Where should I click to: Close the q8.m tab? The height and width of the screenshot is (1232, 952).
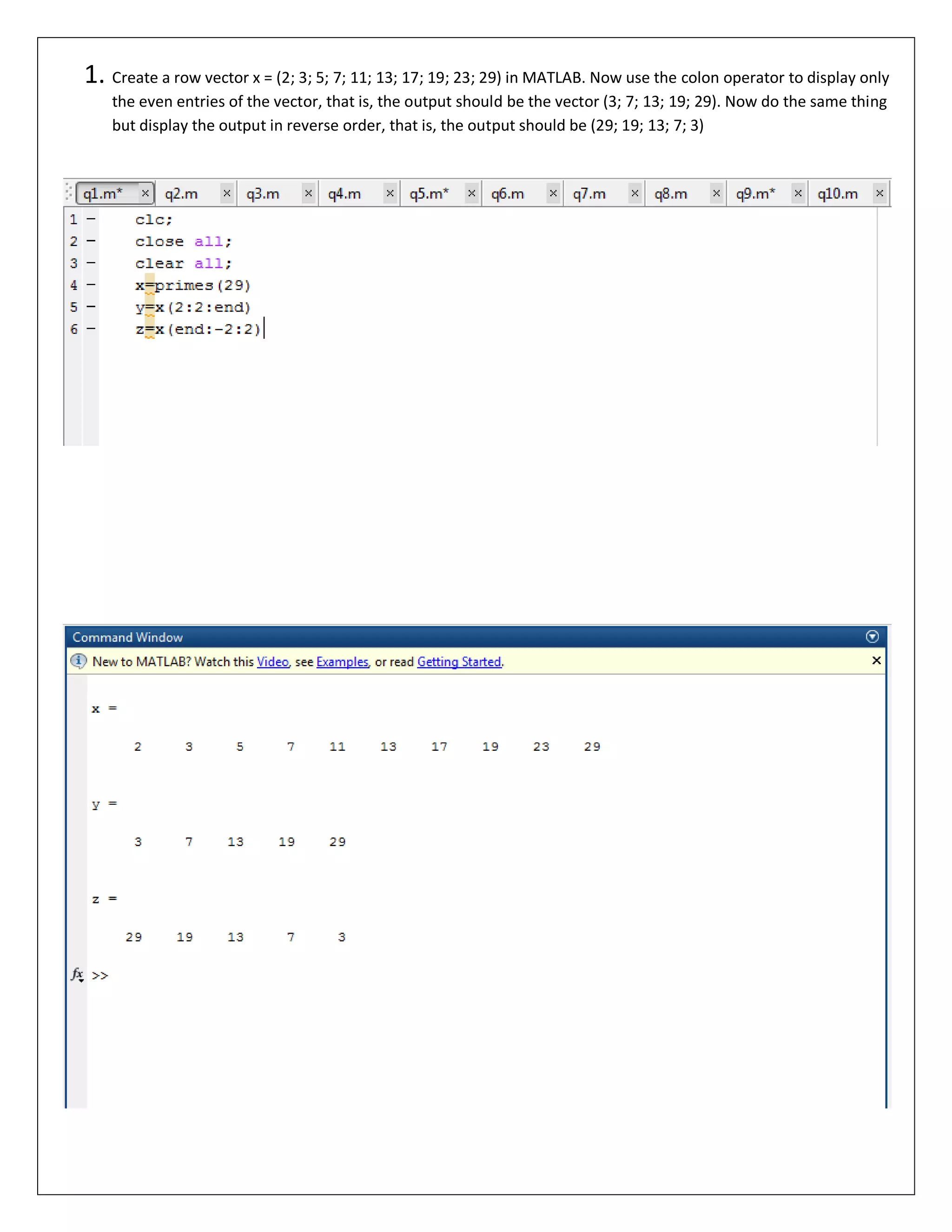point(716,193)
